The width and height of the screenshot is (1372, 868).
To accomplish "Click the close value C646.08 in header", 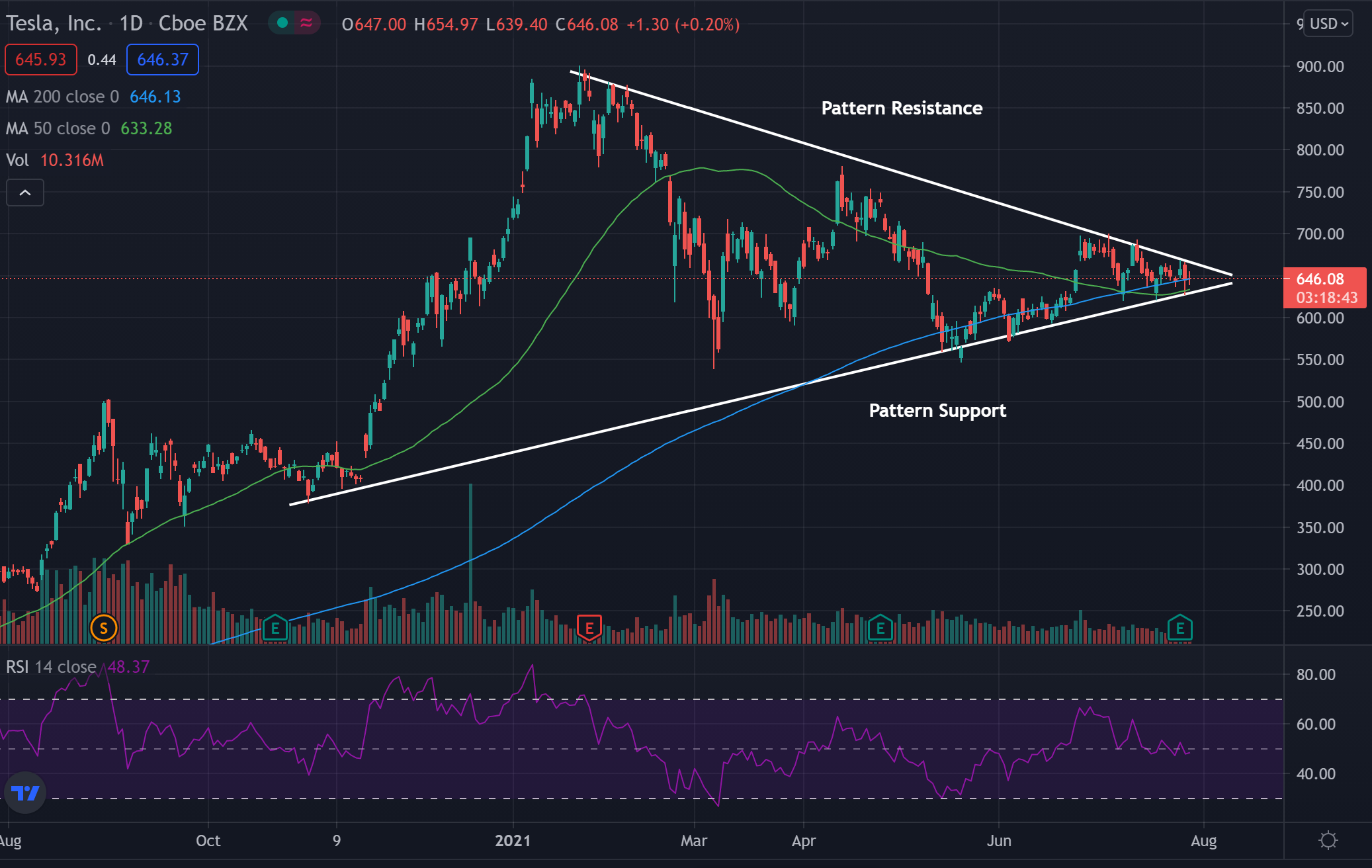I will [x=587, y=24].
